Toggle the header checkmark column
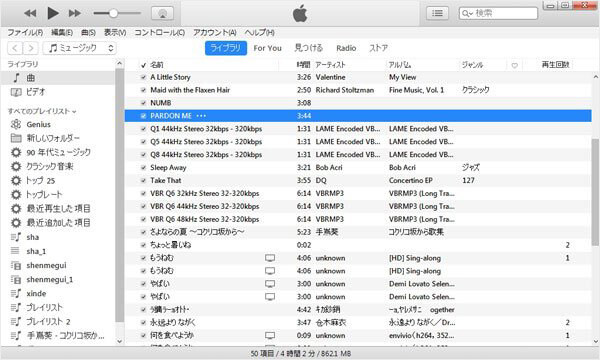 (143, 65)
